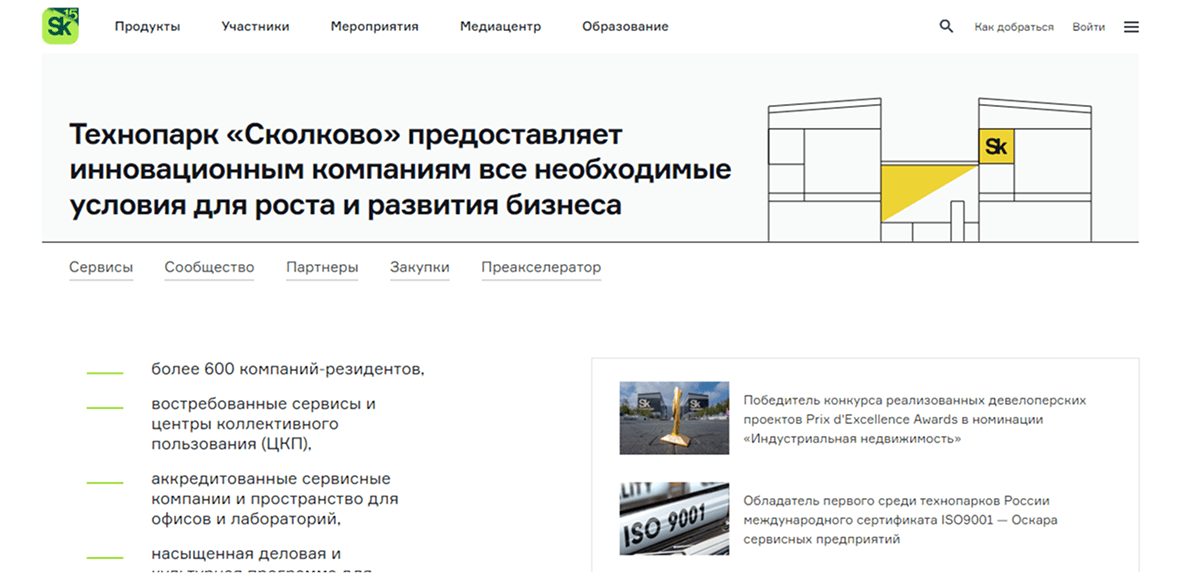Image resolution: width=1200 pixels, height=573 pixels.
Task: Open the search magnifier icon
Action: (946, 26)
